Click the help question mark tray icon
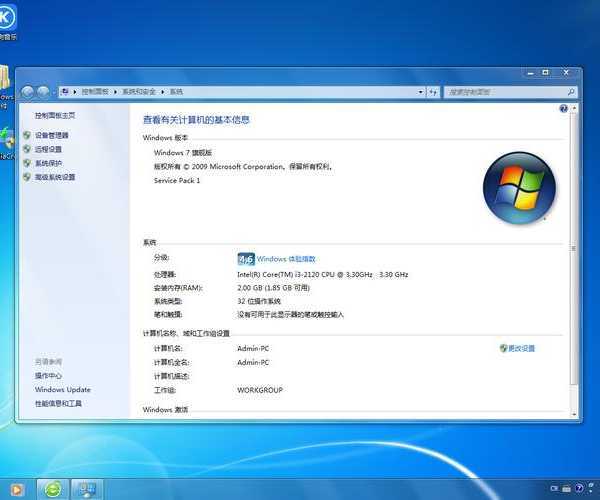This screenshot has height=500, width=600. (x=579, y=488)
